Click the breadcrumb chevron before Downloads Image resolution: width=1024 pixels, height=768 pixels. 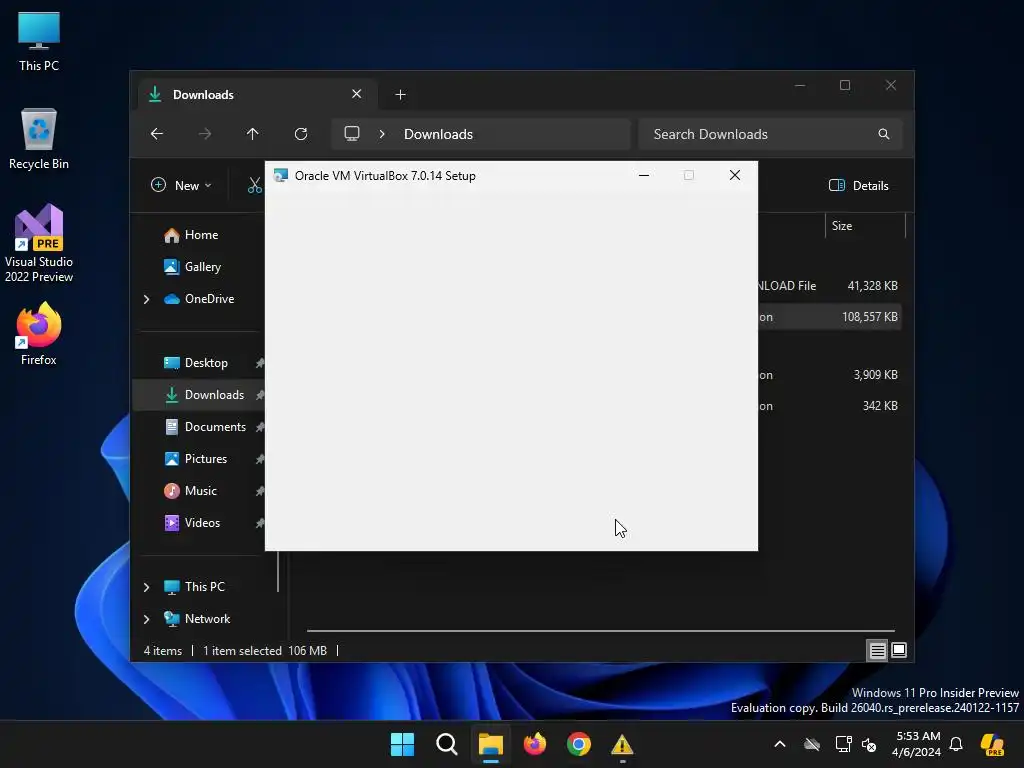[x=382, y=134]
